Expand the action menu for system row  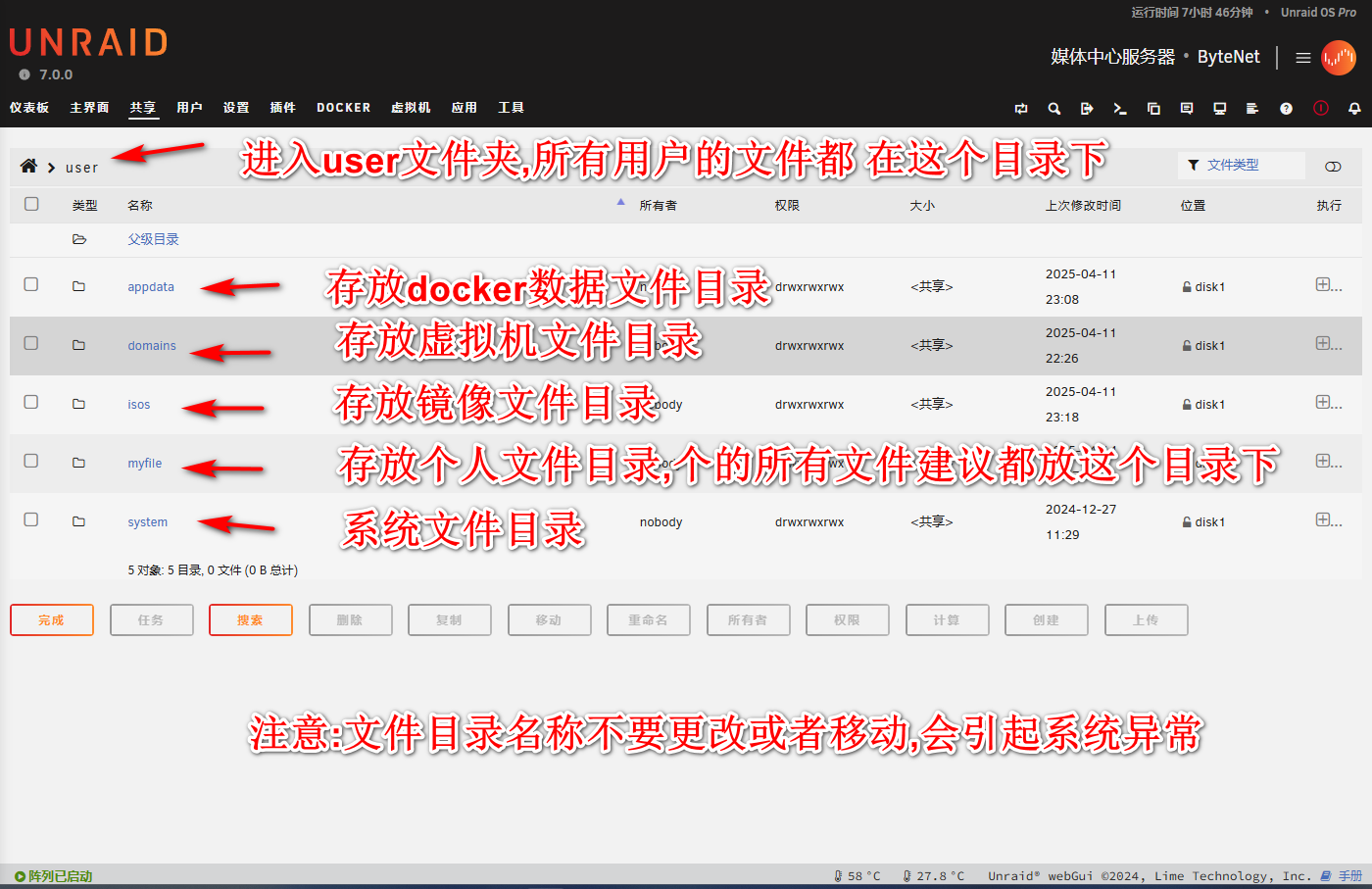(1328, 520)
